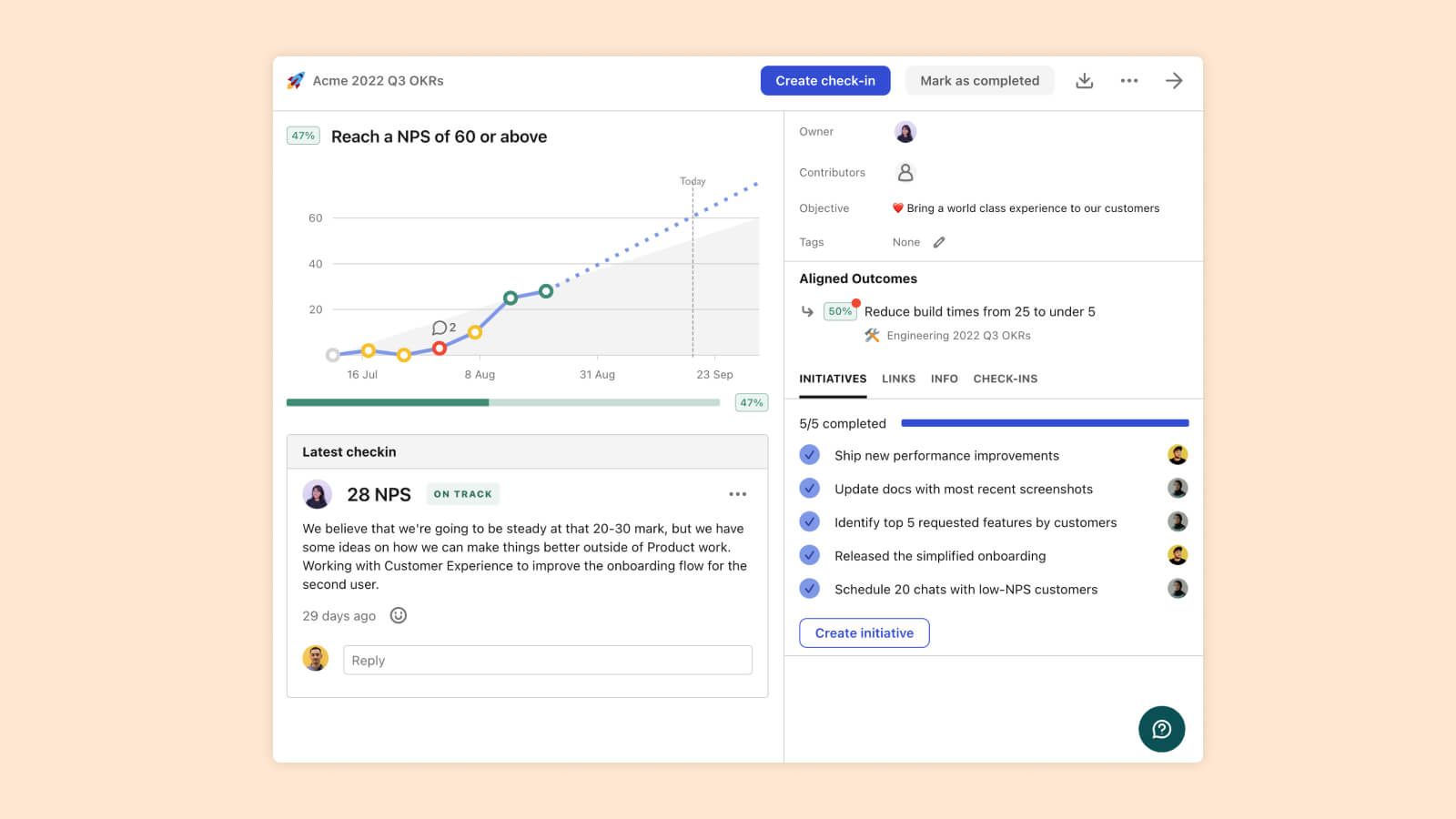The width and height of the screenshot is (1456, 819).
Task: Open the Acme 2022 Q3 OKRs plan link
Action: click(x=379, y=81)
